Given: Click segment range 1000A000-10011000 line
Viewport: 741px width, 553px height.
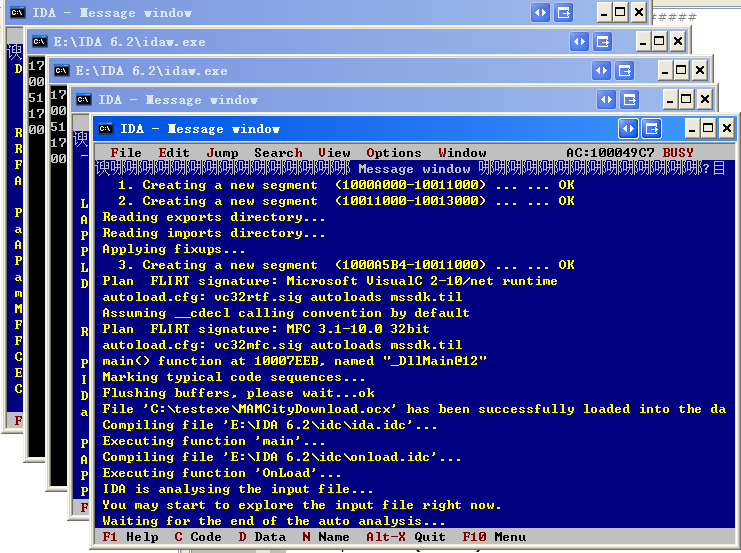Looking at the screenshot, I should [346, 185].
